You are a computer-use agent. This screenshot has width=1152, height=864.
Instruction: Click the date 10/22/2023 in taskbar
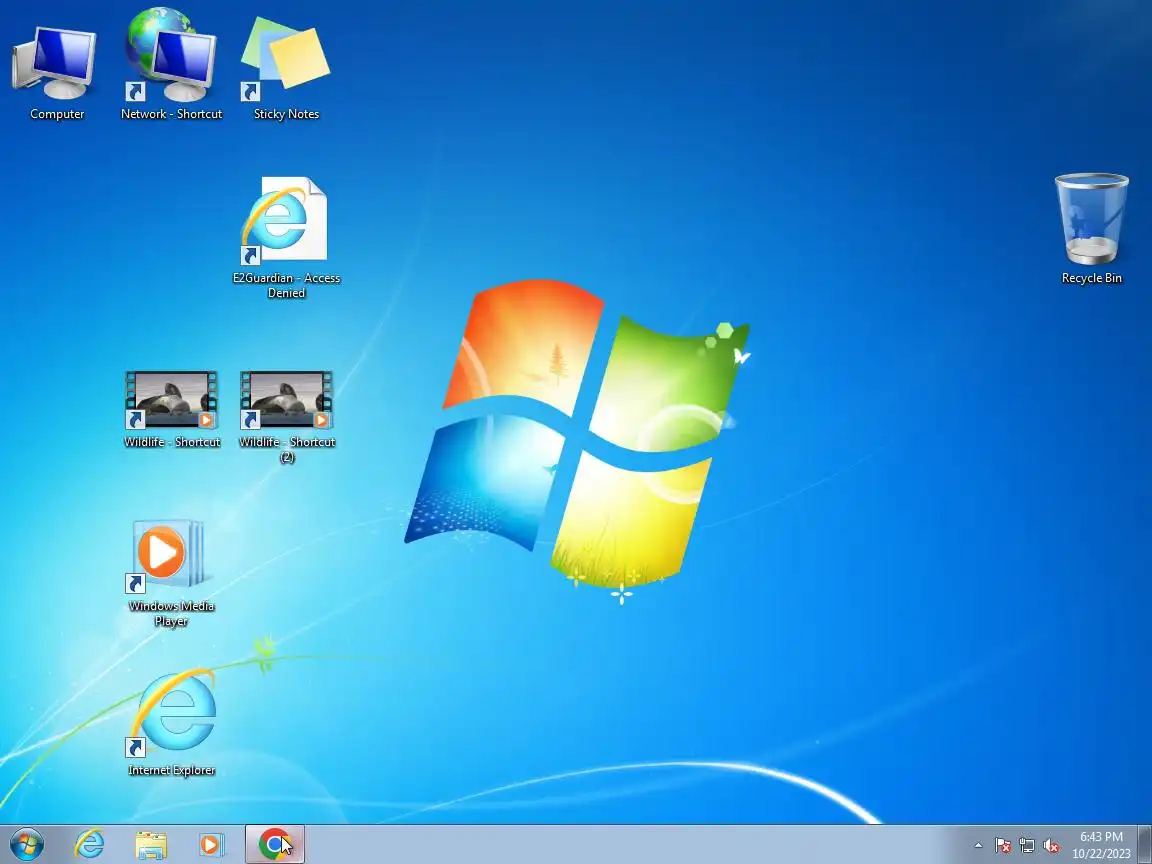click(1101, 854)
